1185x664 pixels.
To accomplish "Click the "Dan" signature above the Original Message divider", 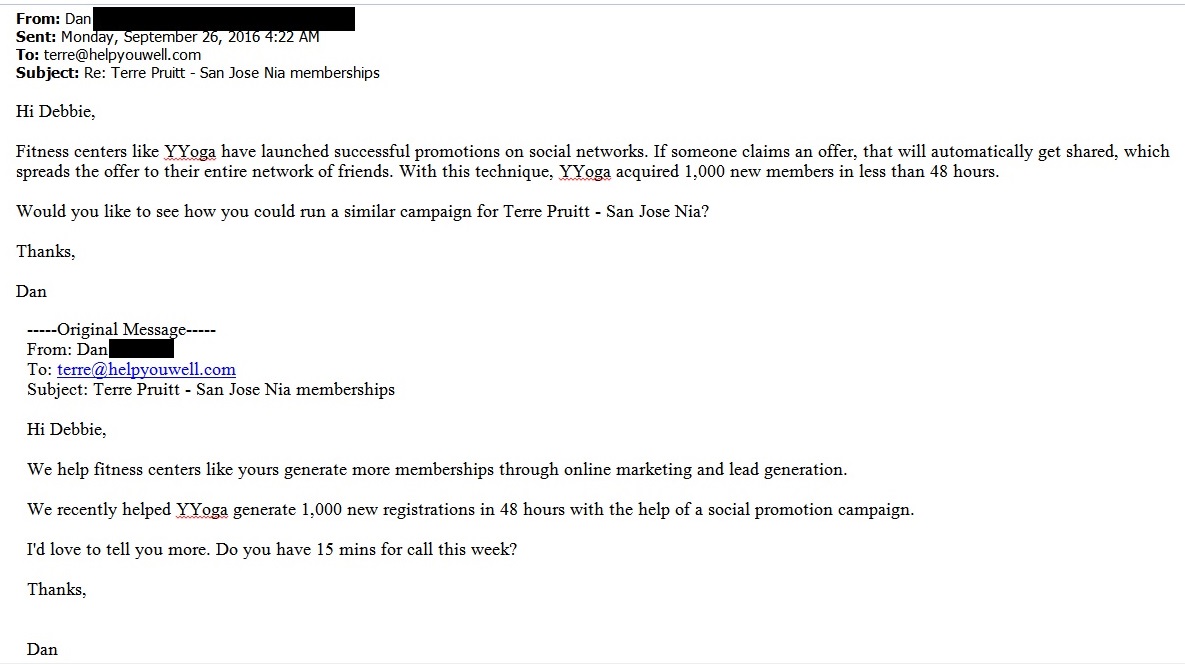I will 32,292.
